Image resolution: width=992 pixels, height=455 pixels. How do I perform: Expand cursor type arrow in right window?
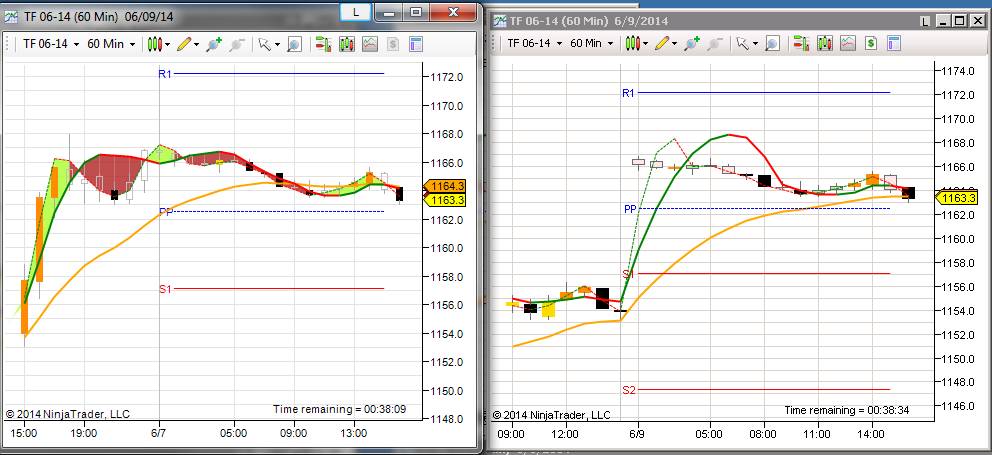coord(755,44)
